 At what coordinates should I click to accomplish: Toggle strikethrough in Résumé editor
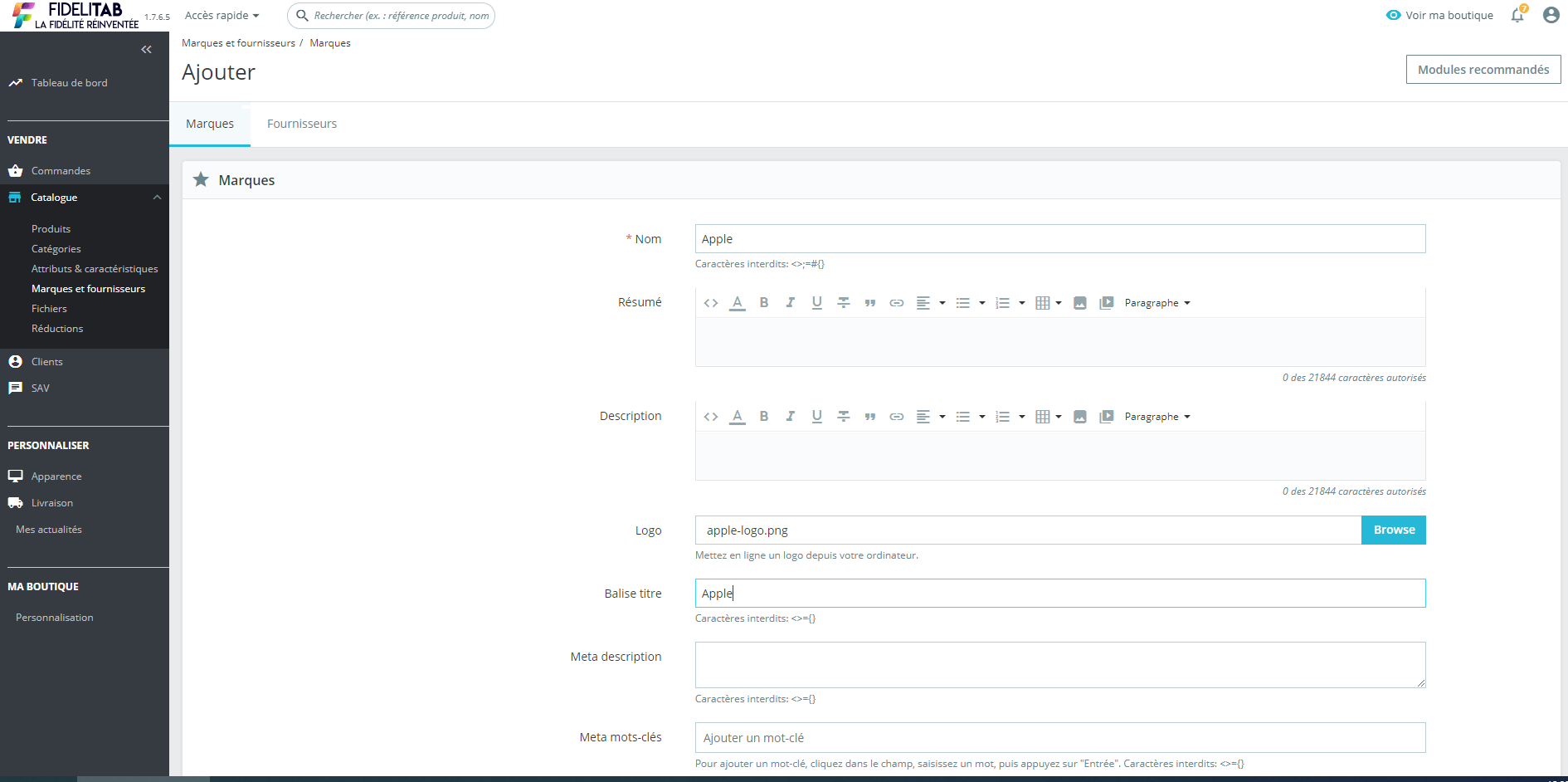coord(844,303)
